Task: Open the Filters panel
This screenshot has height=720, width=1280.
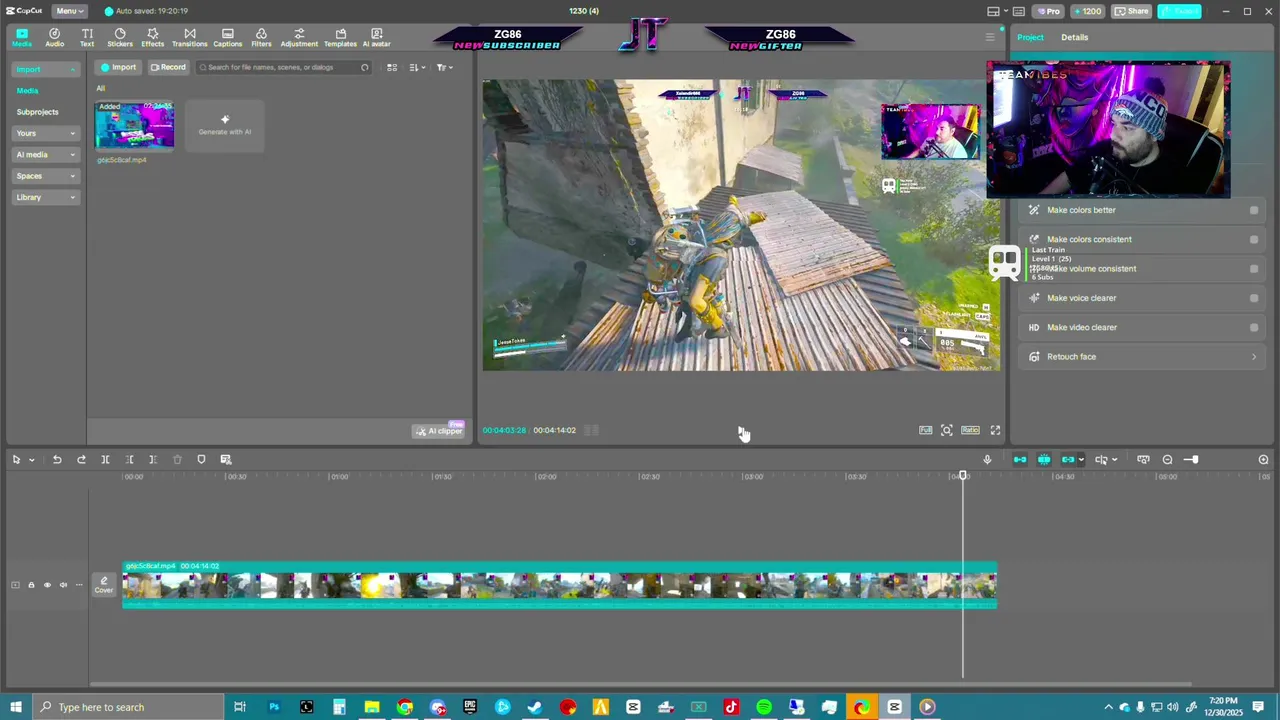Action: (x=261, y=38)
